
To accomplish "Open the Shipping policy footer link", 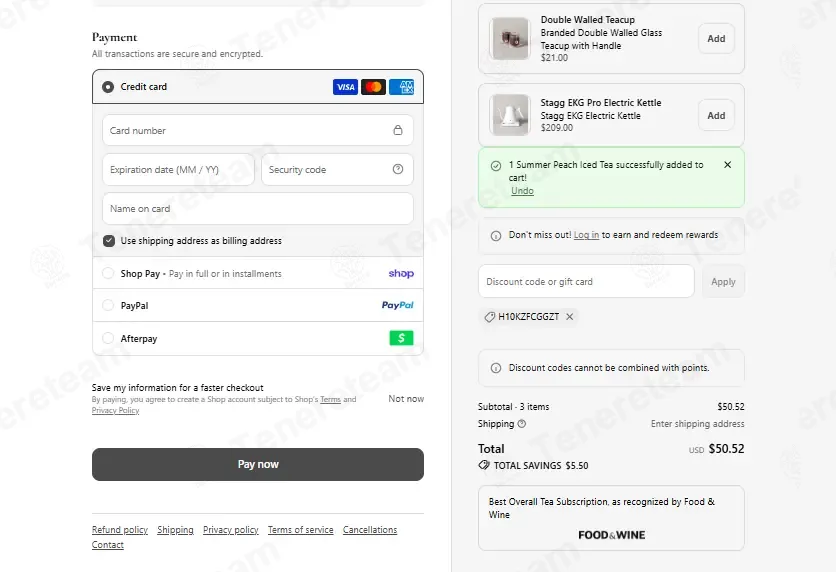I will (175, 530).
